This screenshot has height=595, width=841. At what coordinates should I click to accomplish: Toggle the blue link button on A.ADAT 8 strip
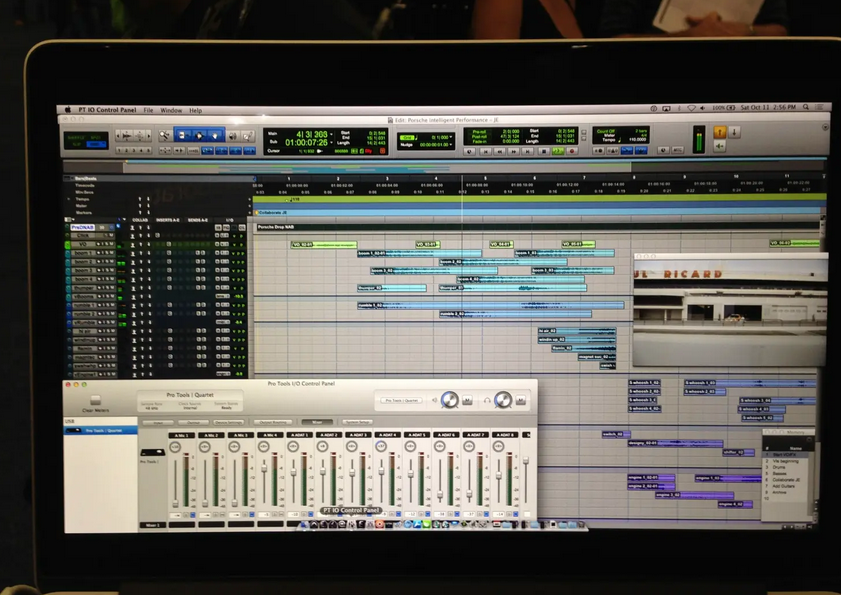click(x=515, y=515)
